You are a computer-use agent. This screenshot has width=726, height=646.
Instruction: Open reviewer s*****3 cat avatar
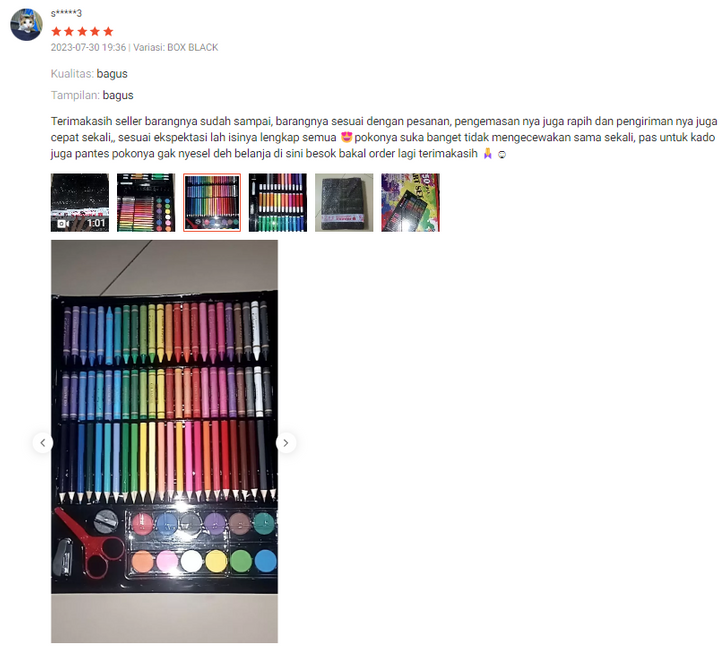tap(26, 25)
